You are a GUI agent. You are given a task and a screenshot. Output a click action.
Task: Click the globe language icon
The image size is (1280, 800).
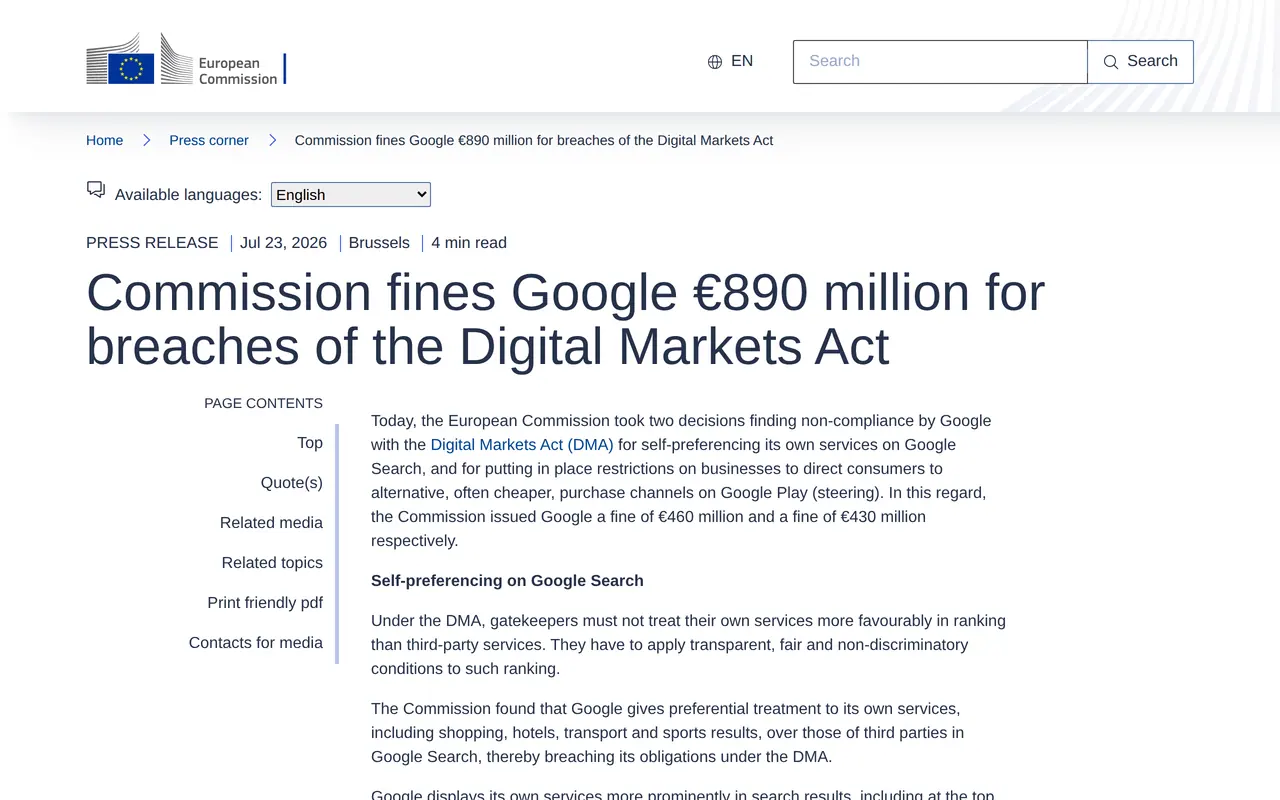[715, 62]
